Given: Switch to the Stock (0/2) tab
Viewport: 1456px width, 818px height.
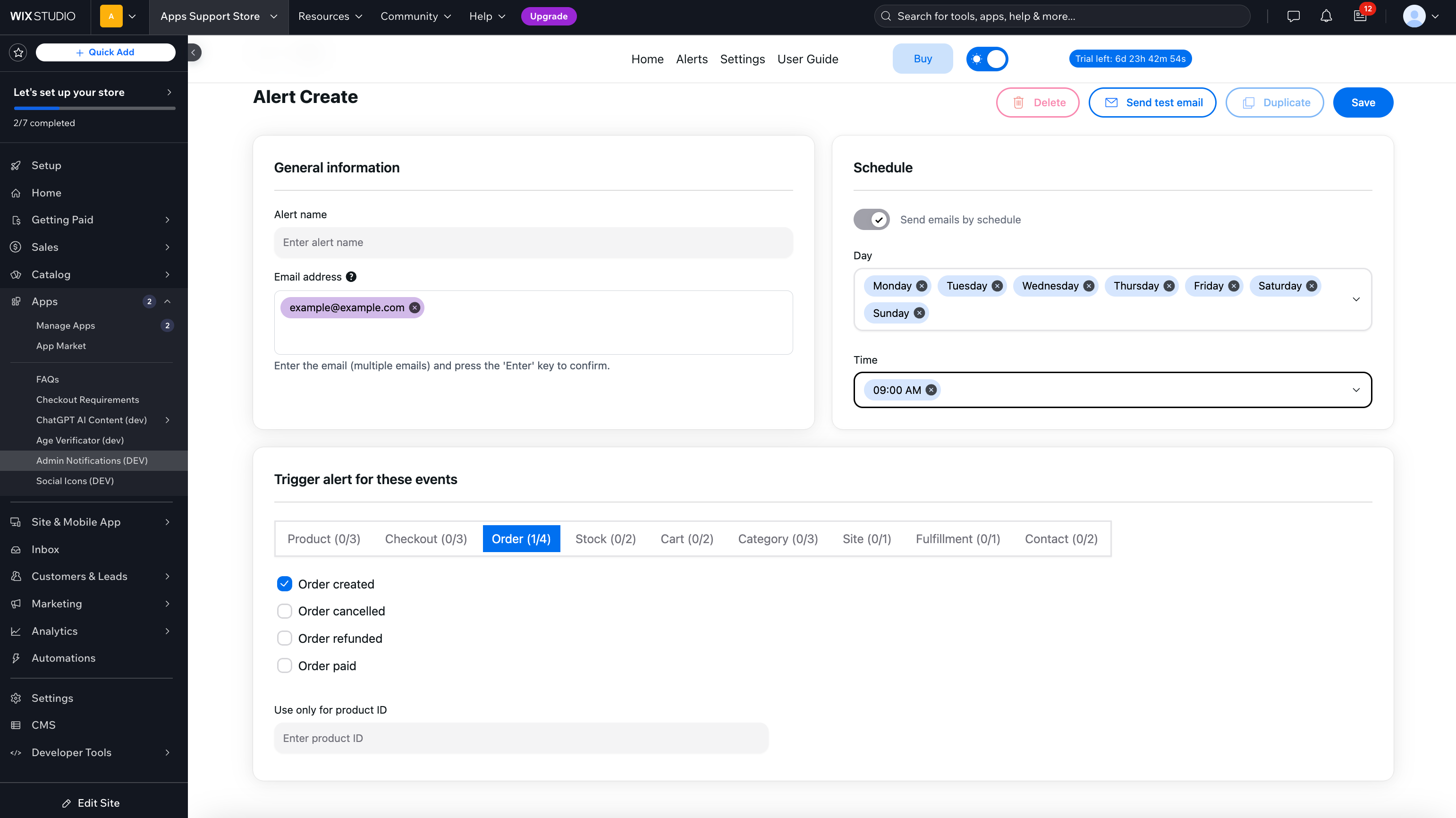Looking at the screenshot, I should [605, 539].
